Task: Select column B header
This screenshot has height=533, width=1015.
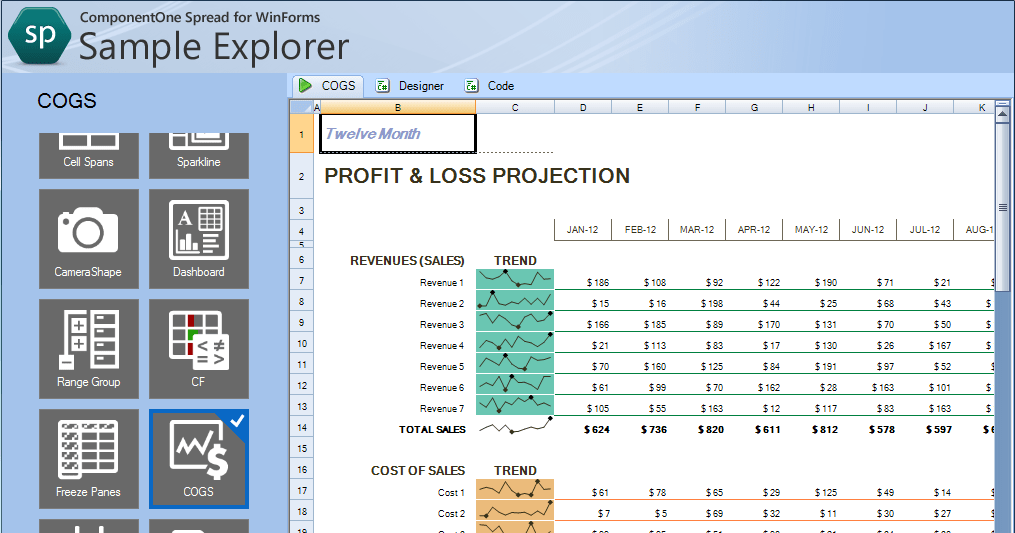Action: click(x=397, y=108)
